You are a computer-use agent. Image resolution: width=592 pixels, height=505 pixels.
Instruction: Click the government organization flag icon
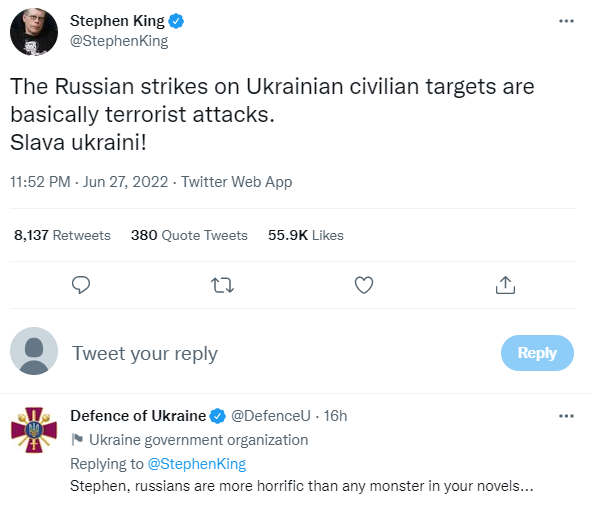click(77, 440)
